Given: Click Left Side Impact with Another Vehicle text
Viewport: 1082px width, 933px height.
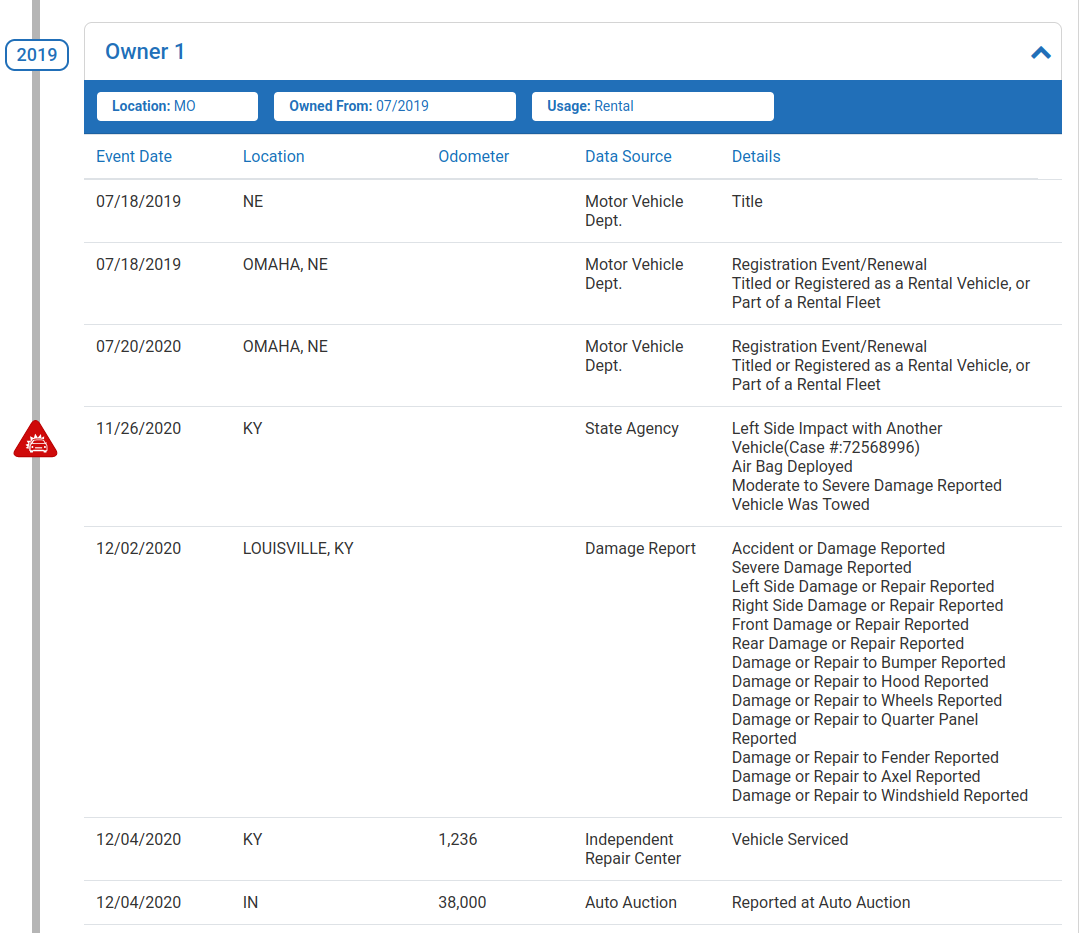Looking at the screenshot, I should pyautogui.click(x=836, y=438).
